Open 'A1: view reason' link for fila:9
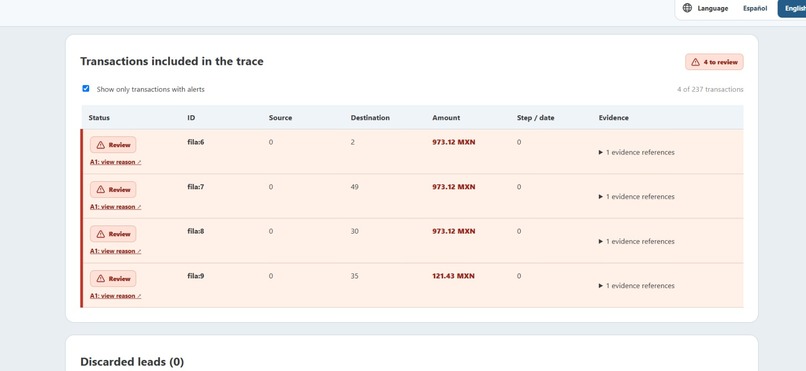 coord(116,295)
